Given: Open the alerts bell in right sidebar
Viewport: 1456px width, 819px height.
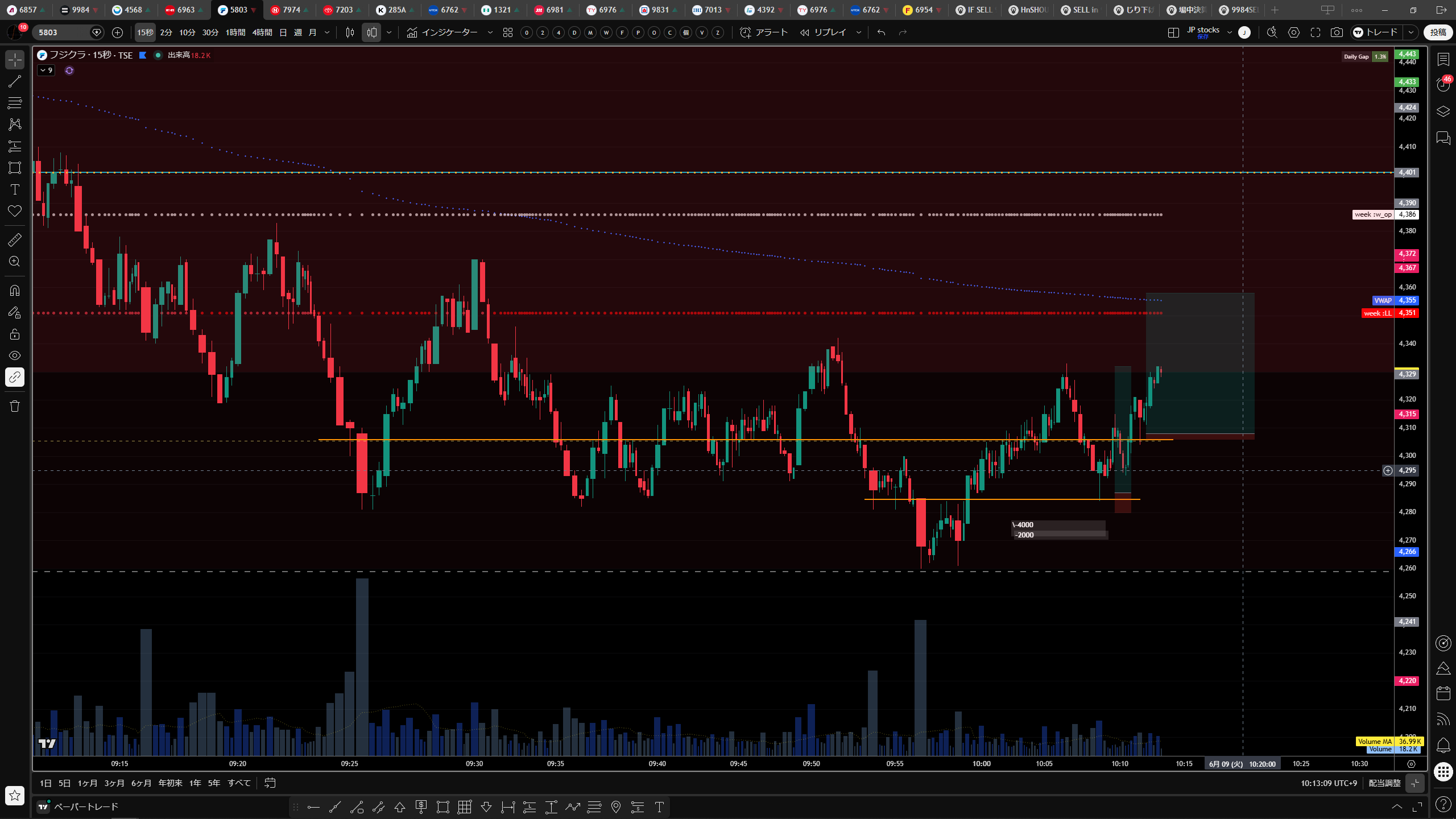Looking at the screenshot, I should 1443,745.
